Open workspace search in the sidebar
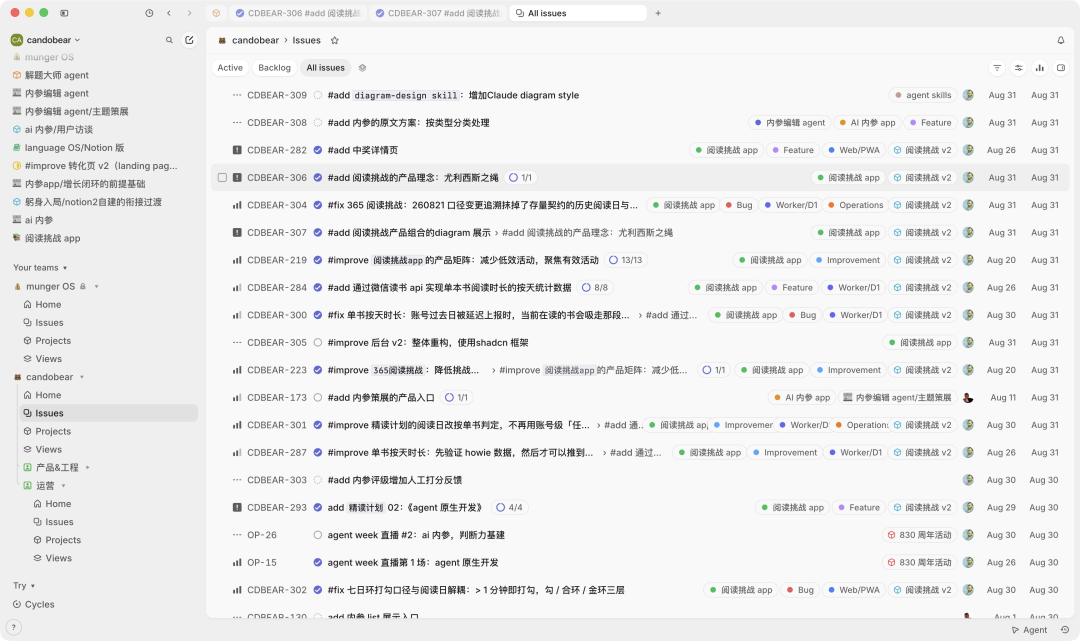 169,40
